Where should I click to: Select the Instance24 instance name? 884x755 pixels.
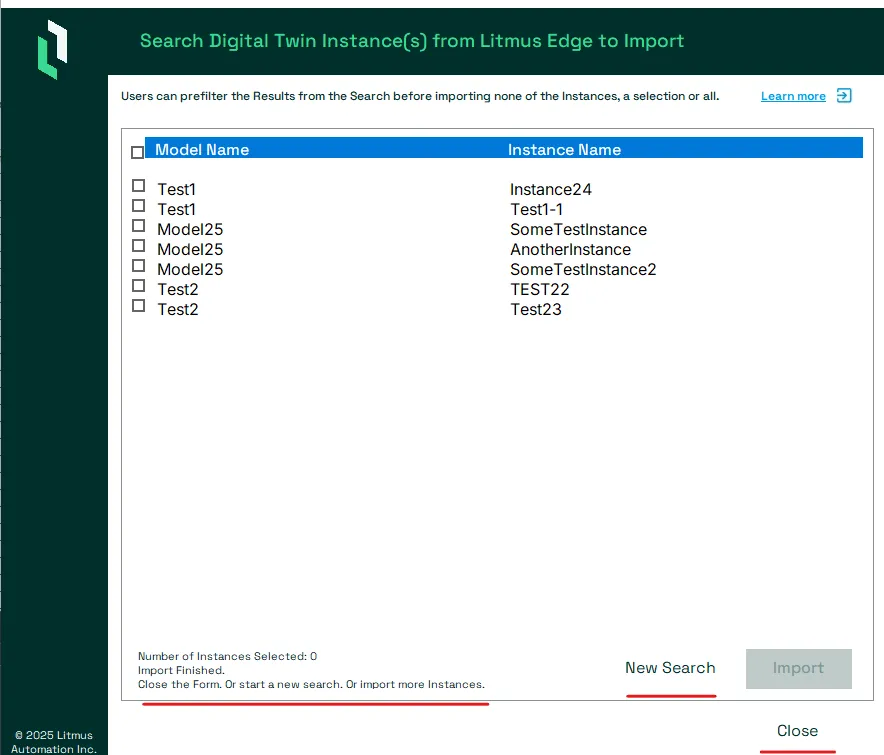click(x=551, y=189)
